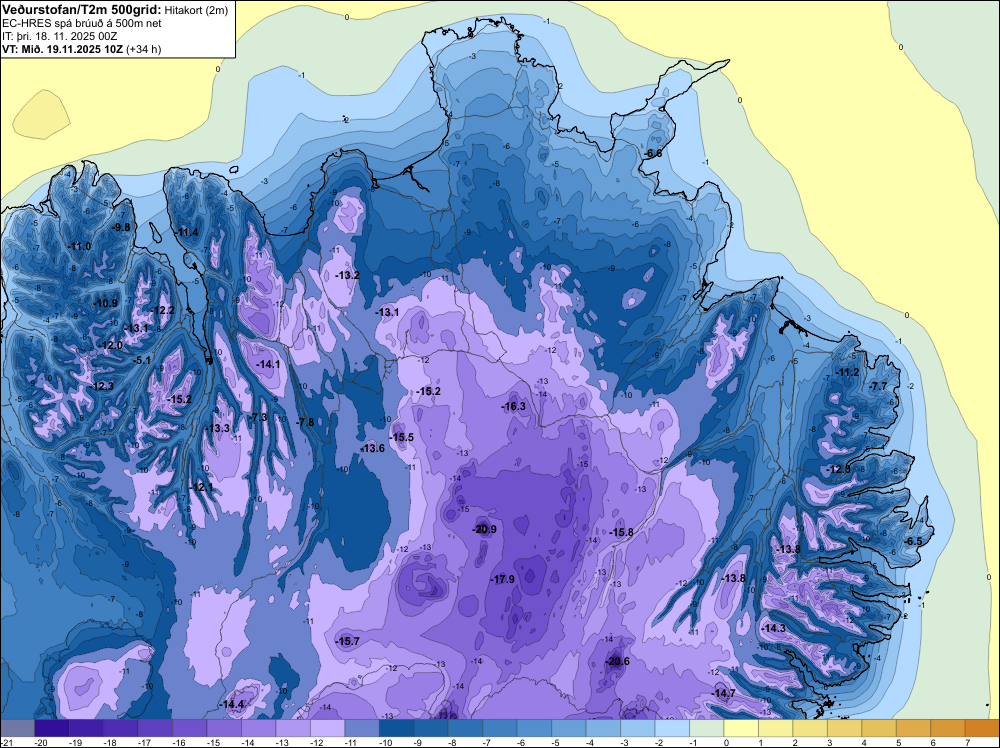Click the -7.7 temperature label

[x=878, y=386]
